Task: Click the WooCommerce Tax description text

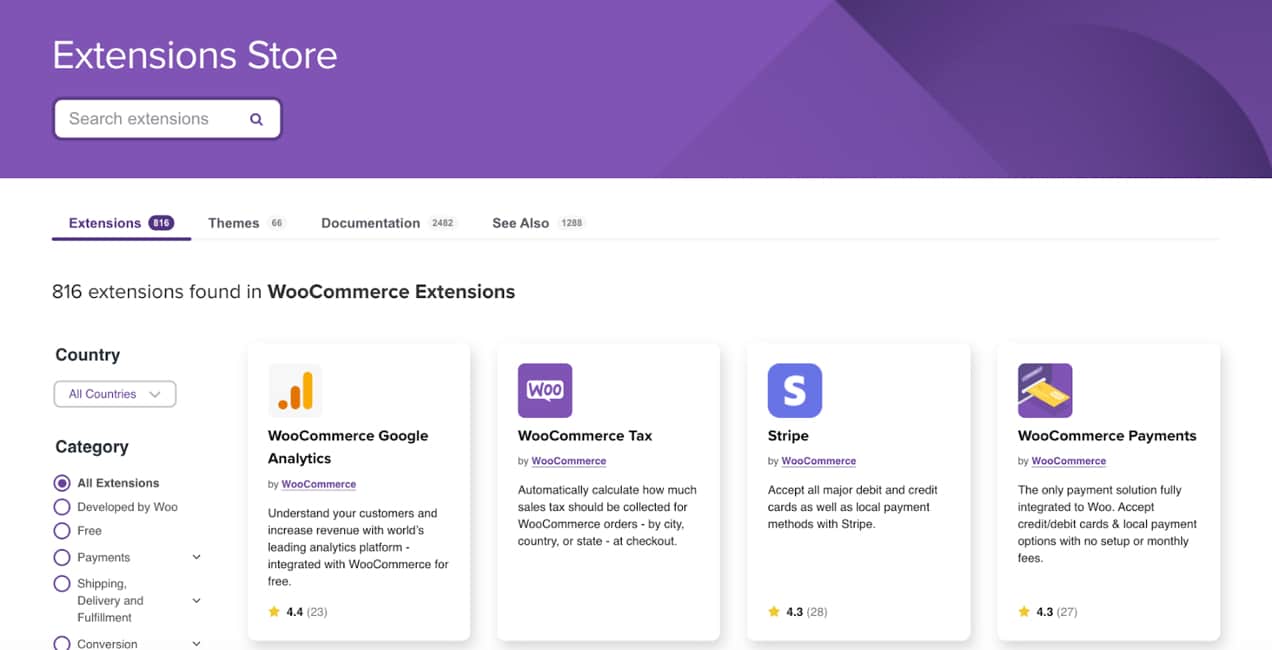Action: [608, 516]
